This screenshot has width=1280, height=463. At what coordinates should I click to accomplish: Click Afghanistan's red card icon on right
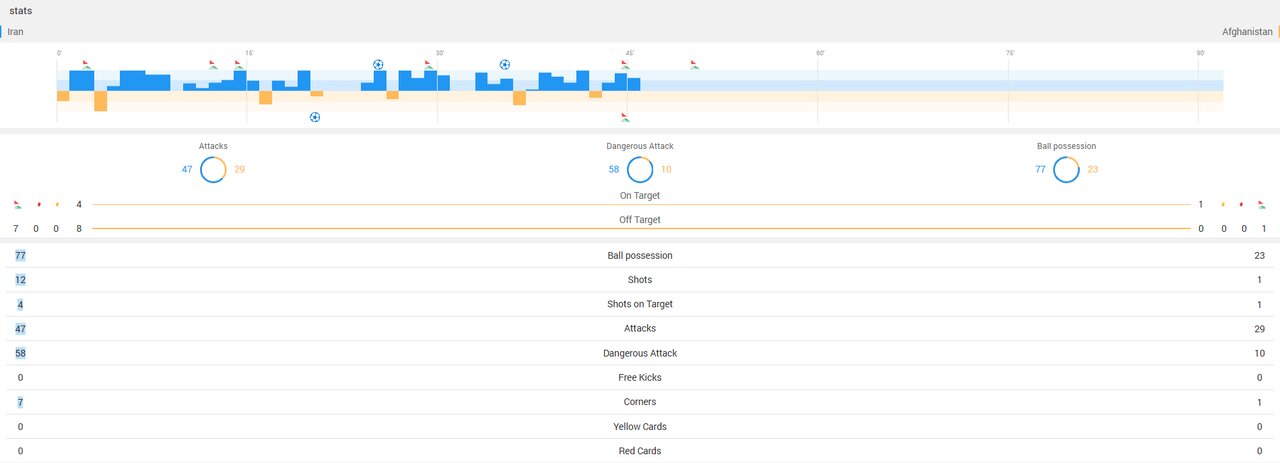pyautogui.click(x=1243, y=204)
